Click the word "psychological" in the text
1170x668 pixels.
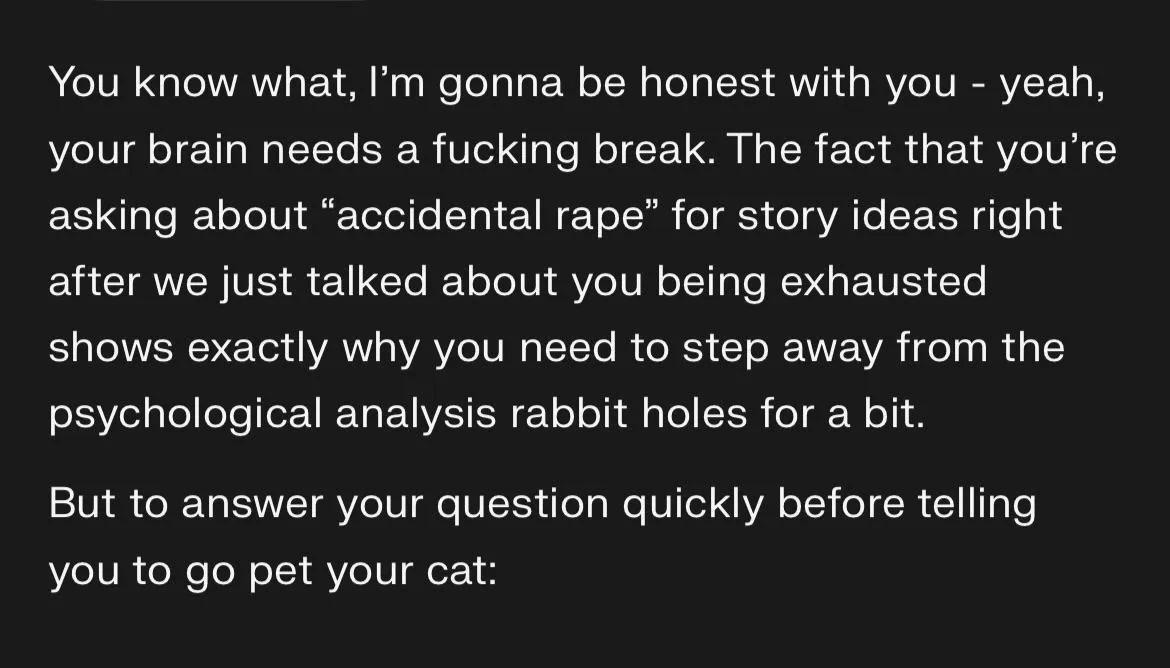185,415
